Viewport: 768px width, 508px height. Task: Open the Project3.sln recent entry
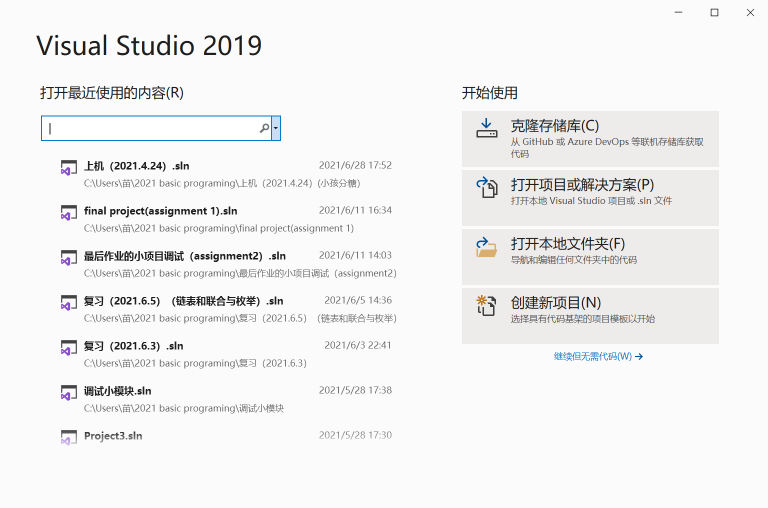point(113,436)
